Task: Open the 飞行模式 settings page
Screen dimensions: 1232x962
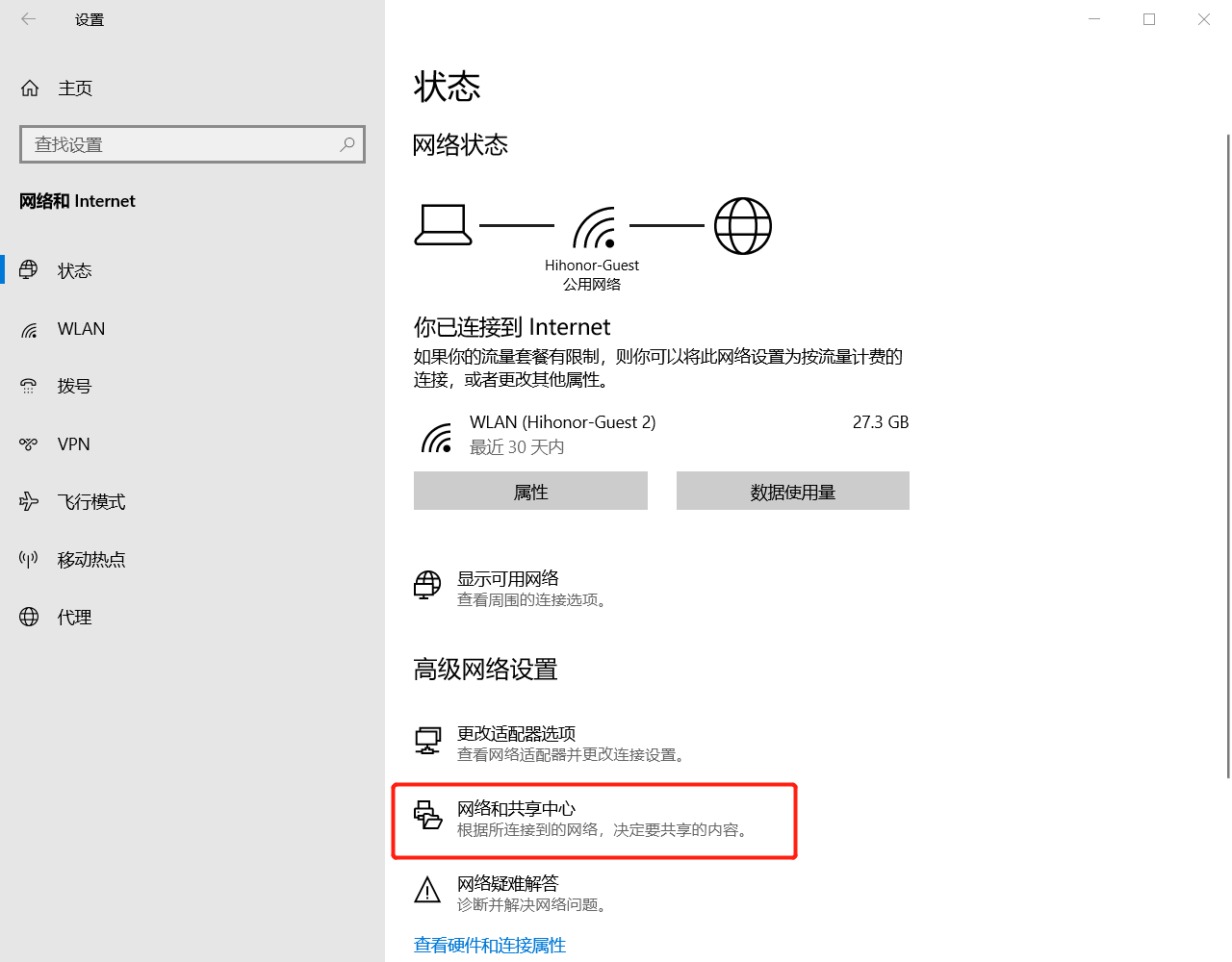Action: coord(91,502)
